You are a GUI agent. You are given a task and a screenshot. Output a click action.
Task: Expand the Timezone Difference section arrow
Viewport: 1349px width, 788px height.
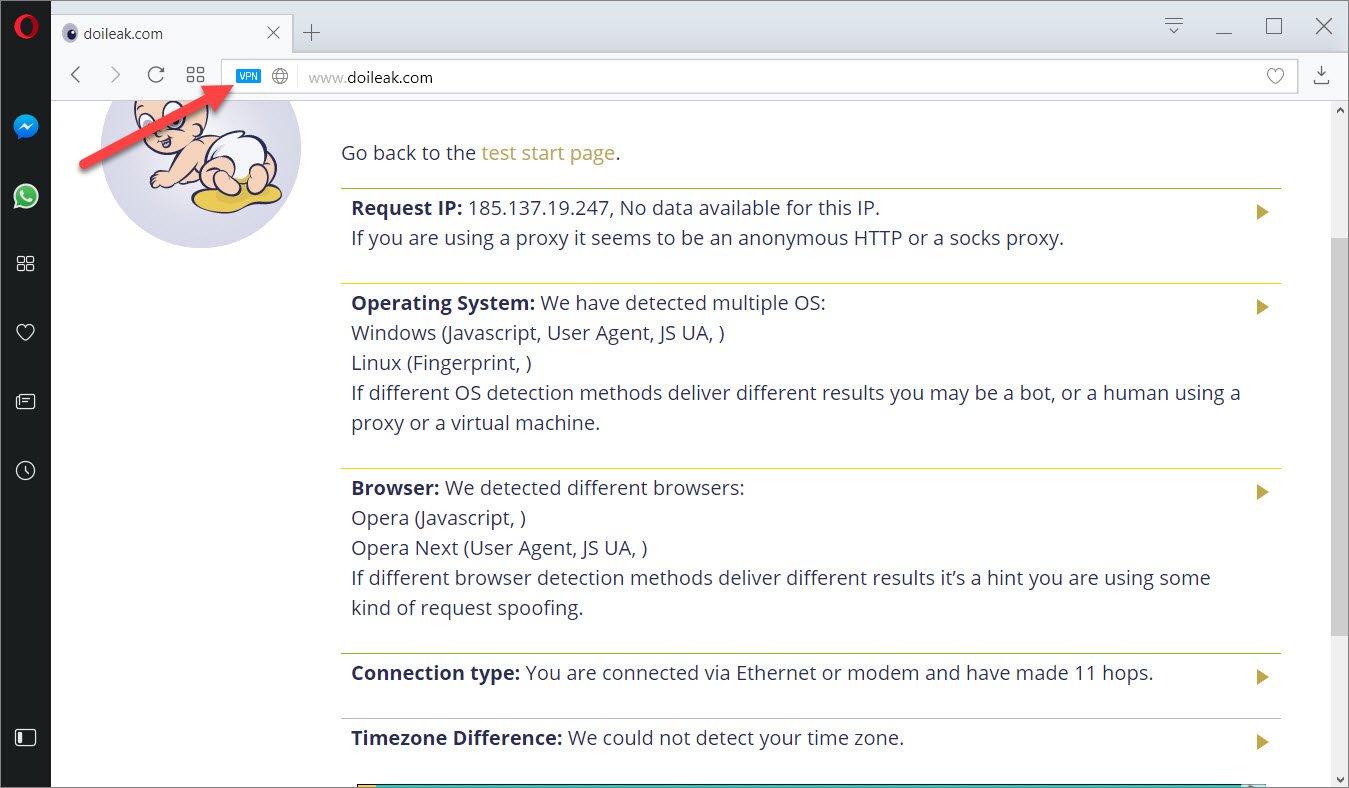click(x=1262, y=742)
